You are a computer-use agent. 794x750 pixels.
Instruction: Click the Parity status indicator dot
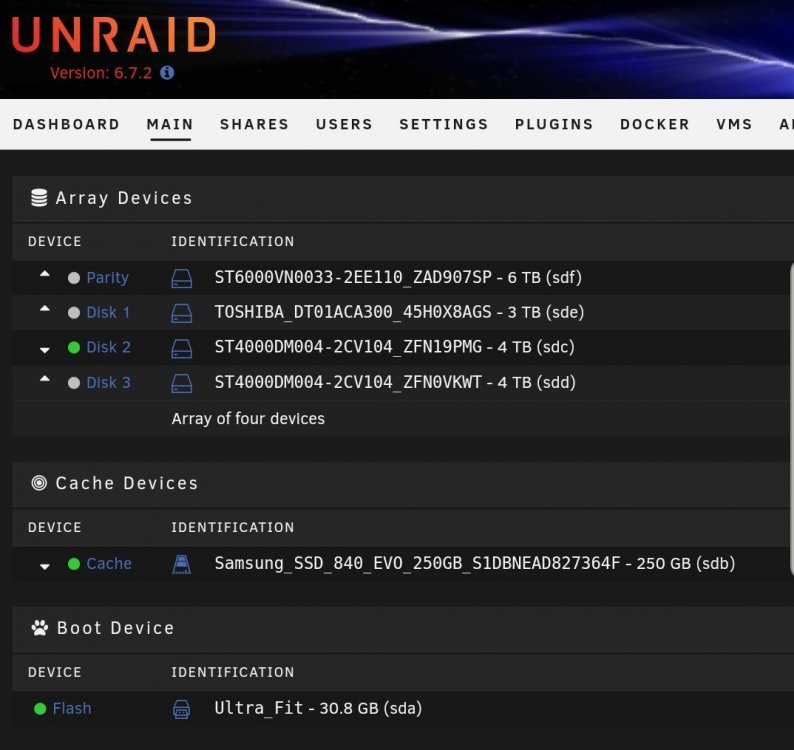74,278
